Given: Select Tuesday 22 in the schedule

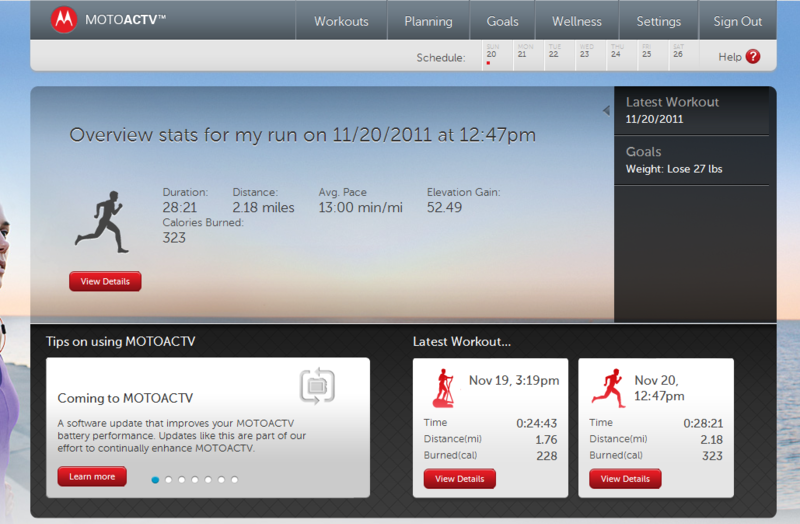Looking at the screenshot, I should coord(559,55).
